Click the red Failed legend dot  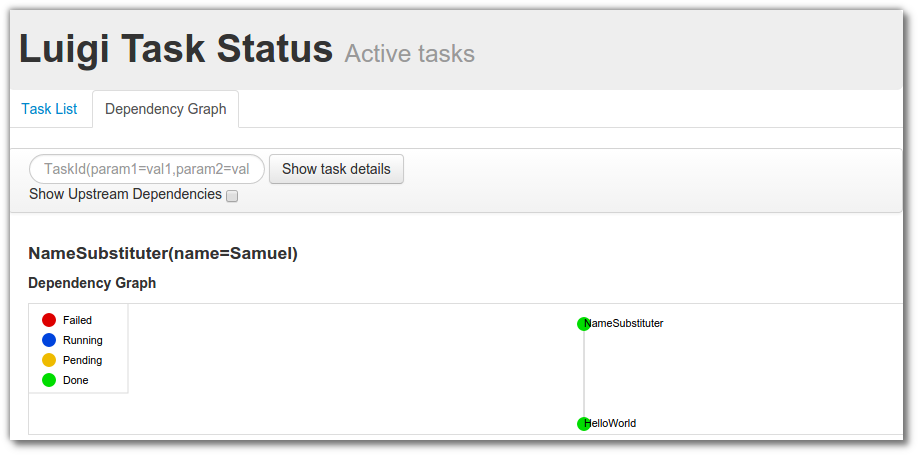click(x=49, y=320)
